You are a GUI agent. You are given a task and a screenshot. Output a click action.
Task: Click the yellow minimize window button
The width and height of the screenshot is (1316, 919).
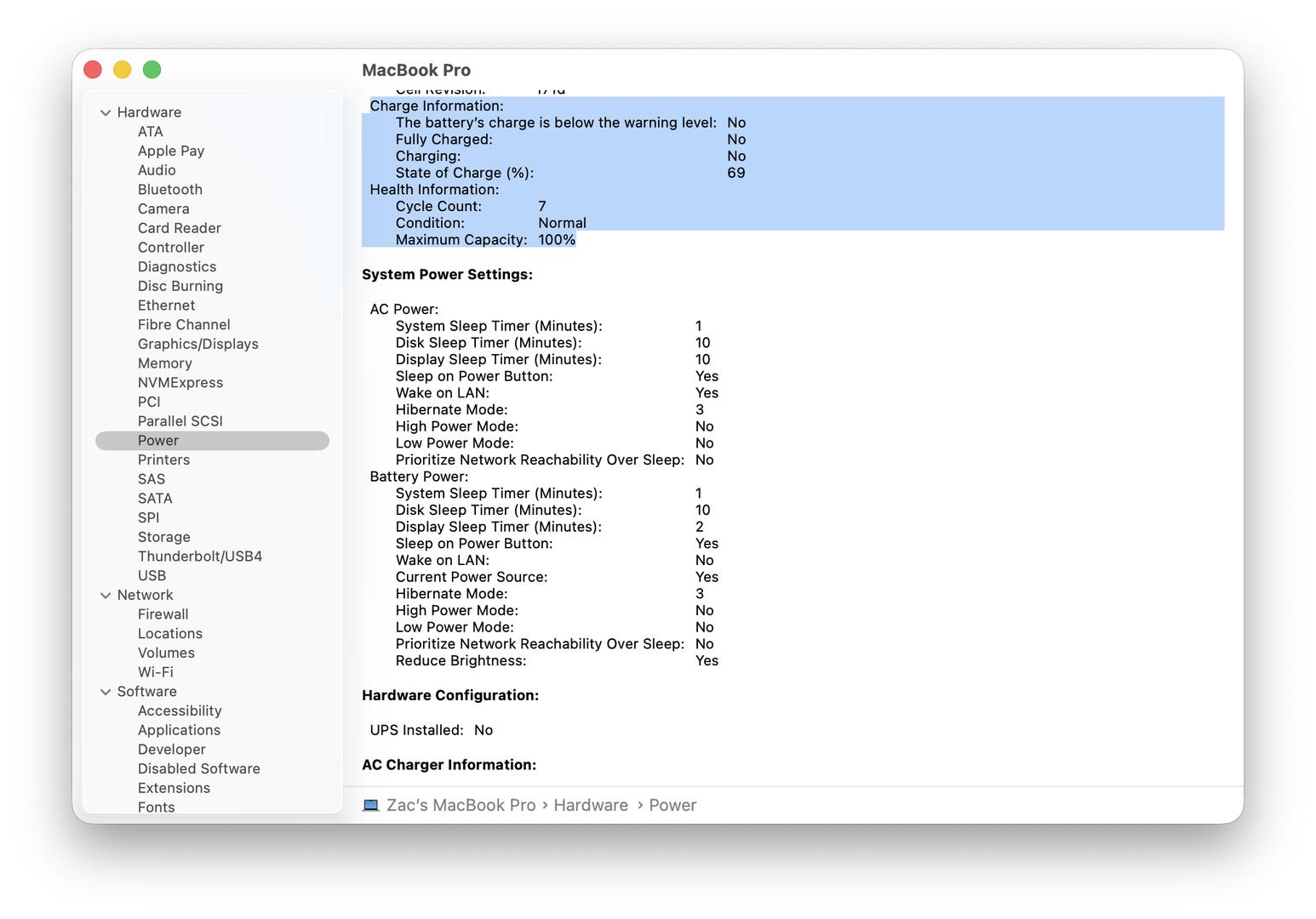pos(123,70)
